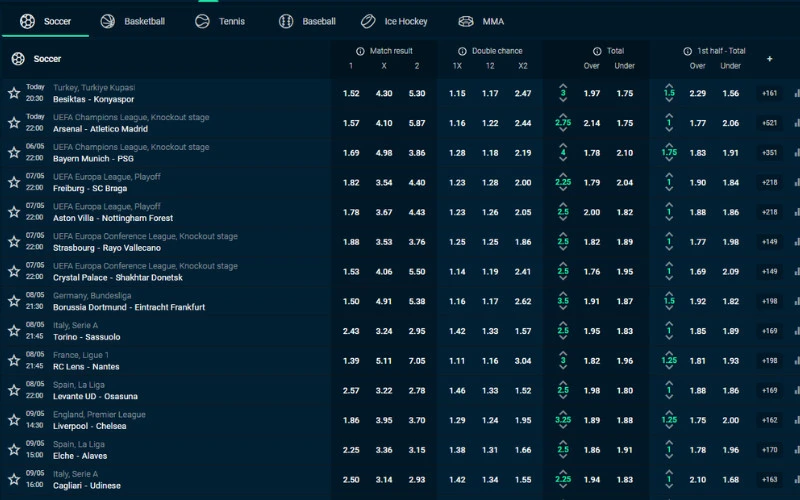Choose 1X double chance 1.23 for Freiburg
The image size is (800, 500).
tap(457, 182)
